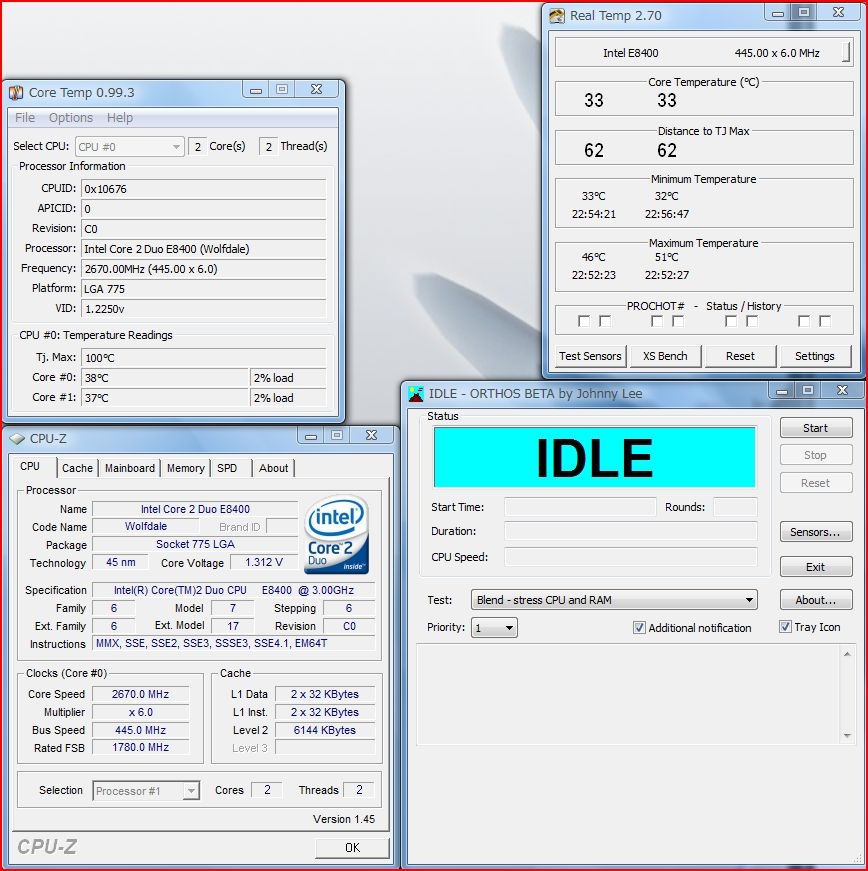Close the ORTHOS BETA window
The image size is (868, 871).
pyautogui.click(x=842, y=390)
